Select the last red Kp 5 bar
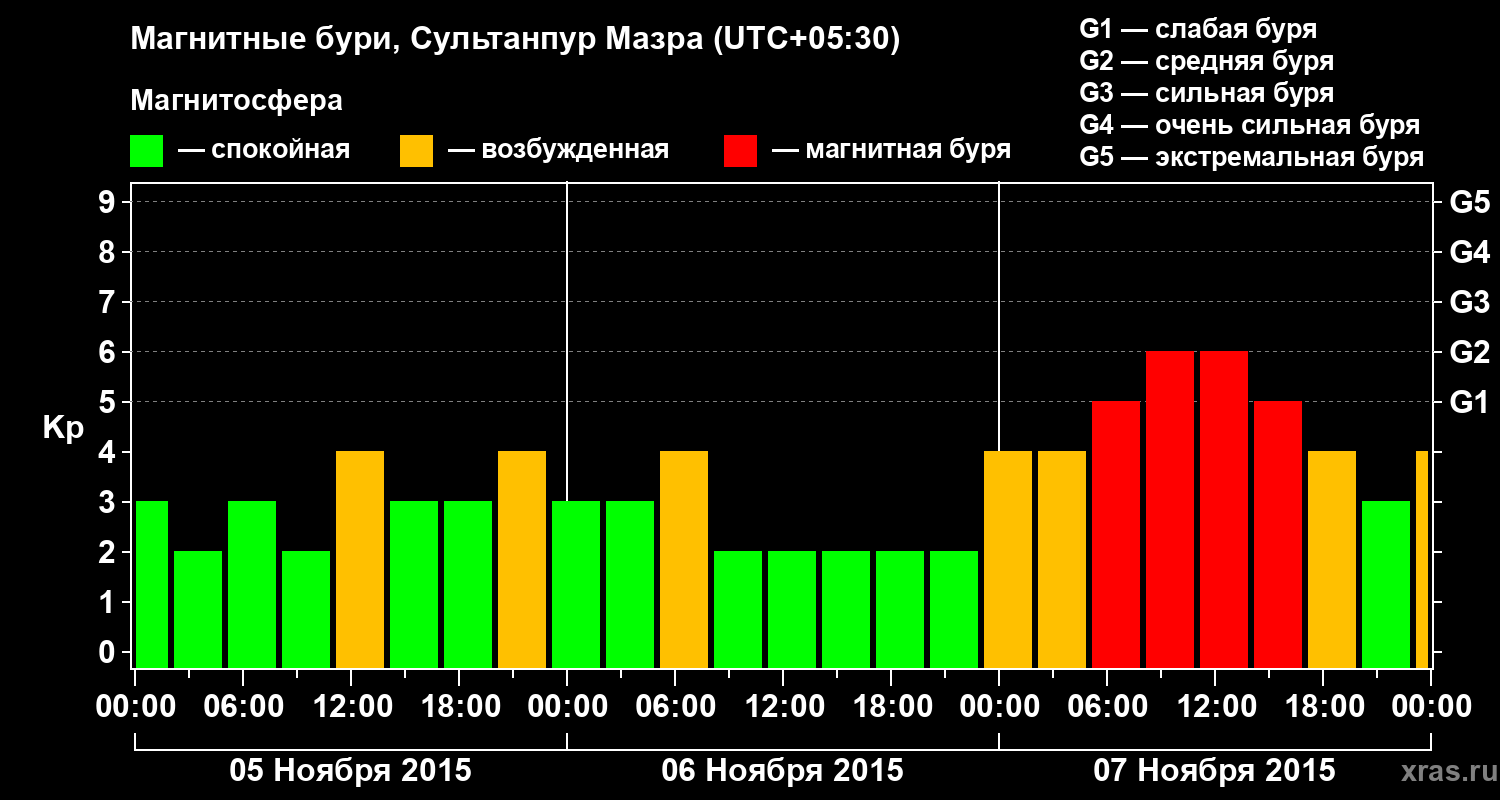This screenshot has width=1500, height=800. [1278, 535]
